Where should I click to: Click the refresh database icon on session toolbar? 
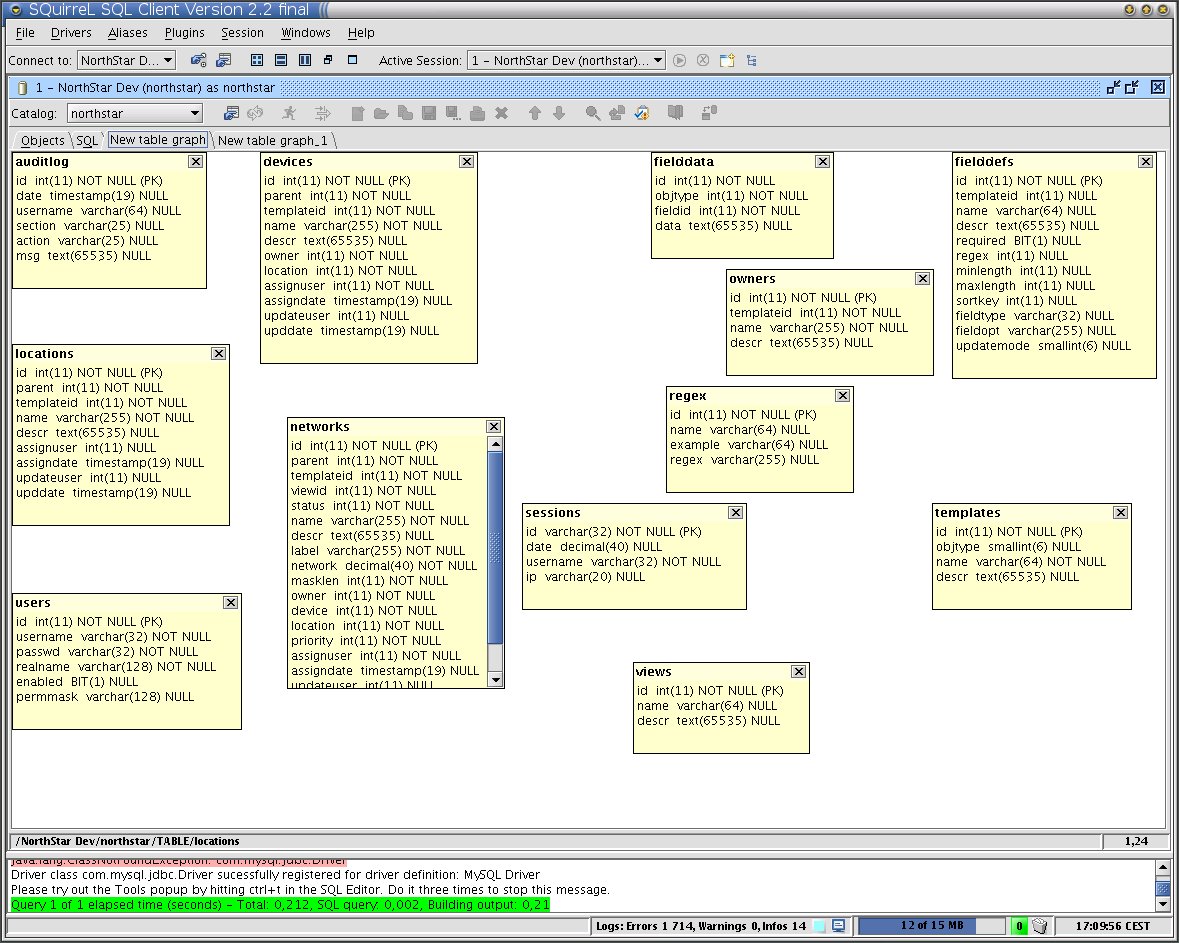256,113
